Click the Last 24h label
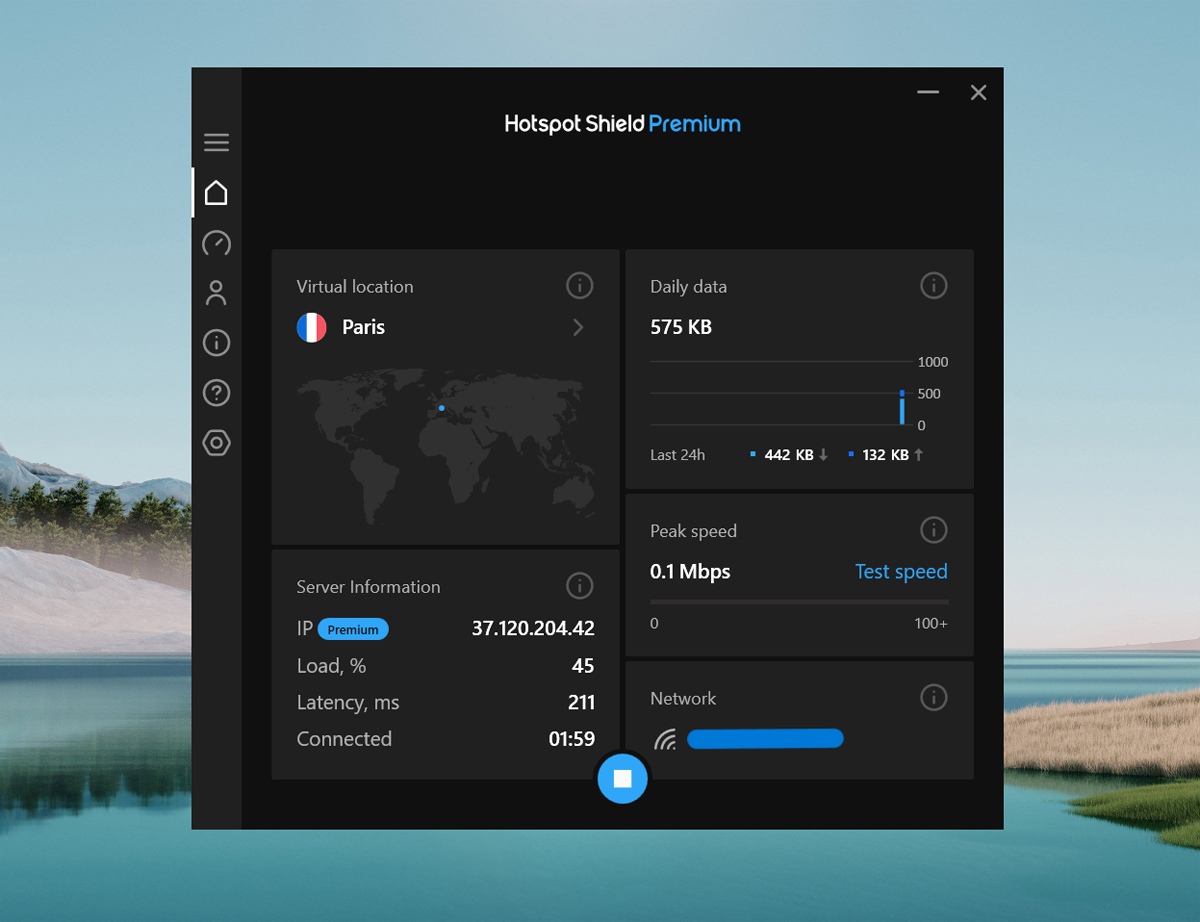 coord(677,454)
